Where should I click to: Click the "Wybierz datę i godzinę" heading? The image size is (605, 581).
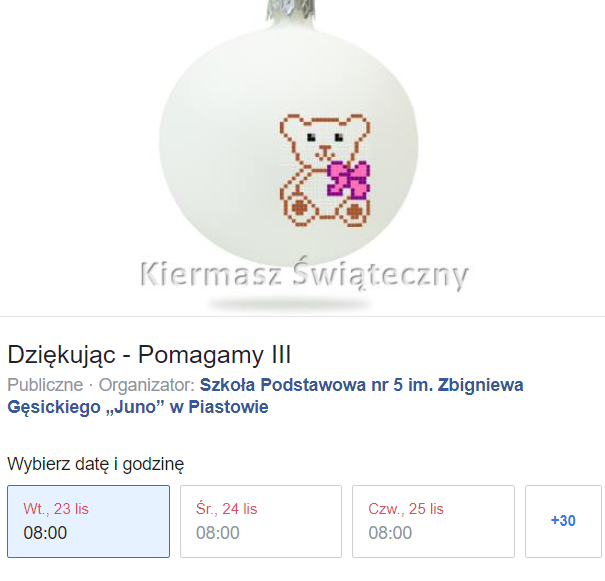96,464
